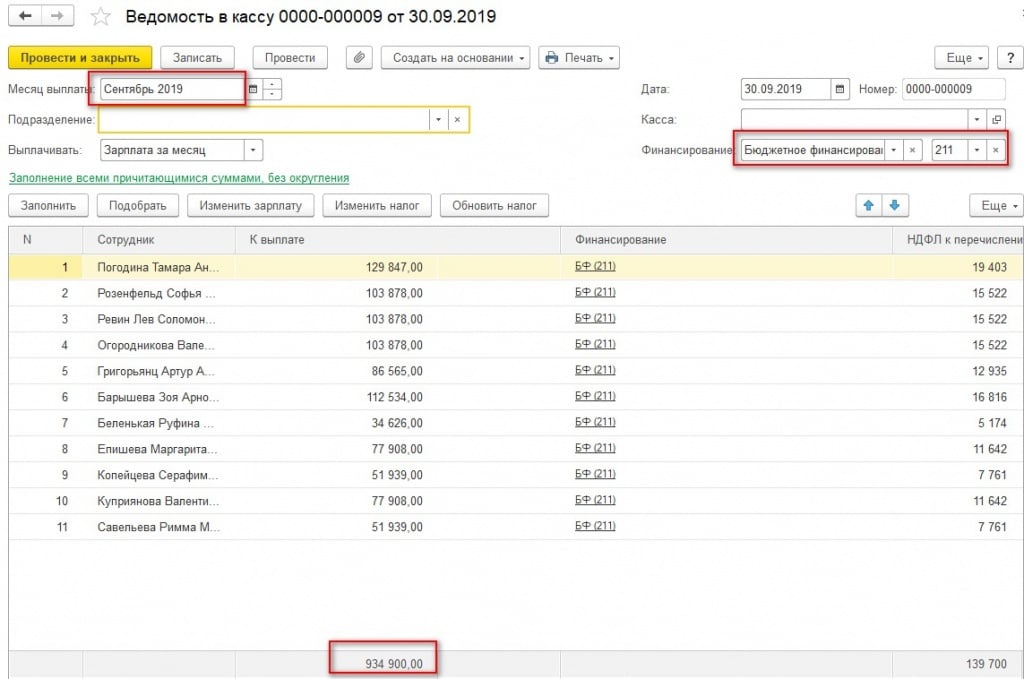This screenshot has width=1024, height=679.
Task: Click the forward navigation arrow
Action: [56, 17]
